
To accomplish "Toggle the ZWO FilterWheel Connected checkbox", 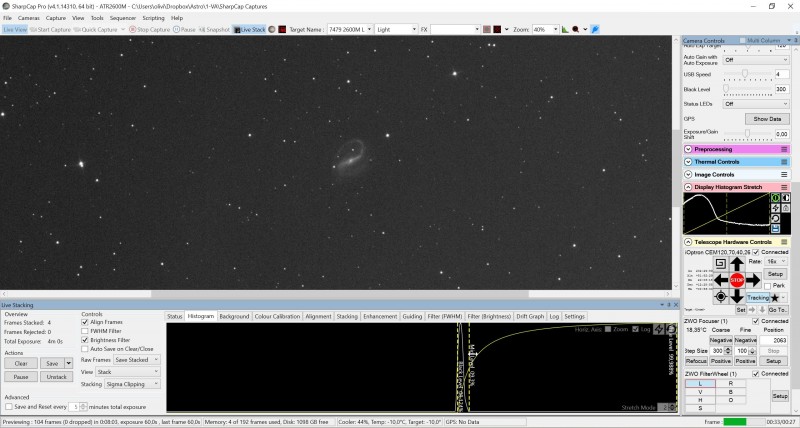I will pos(756,374).
